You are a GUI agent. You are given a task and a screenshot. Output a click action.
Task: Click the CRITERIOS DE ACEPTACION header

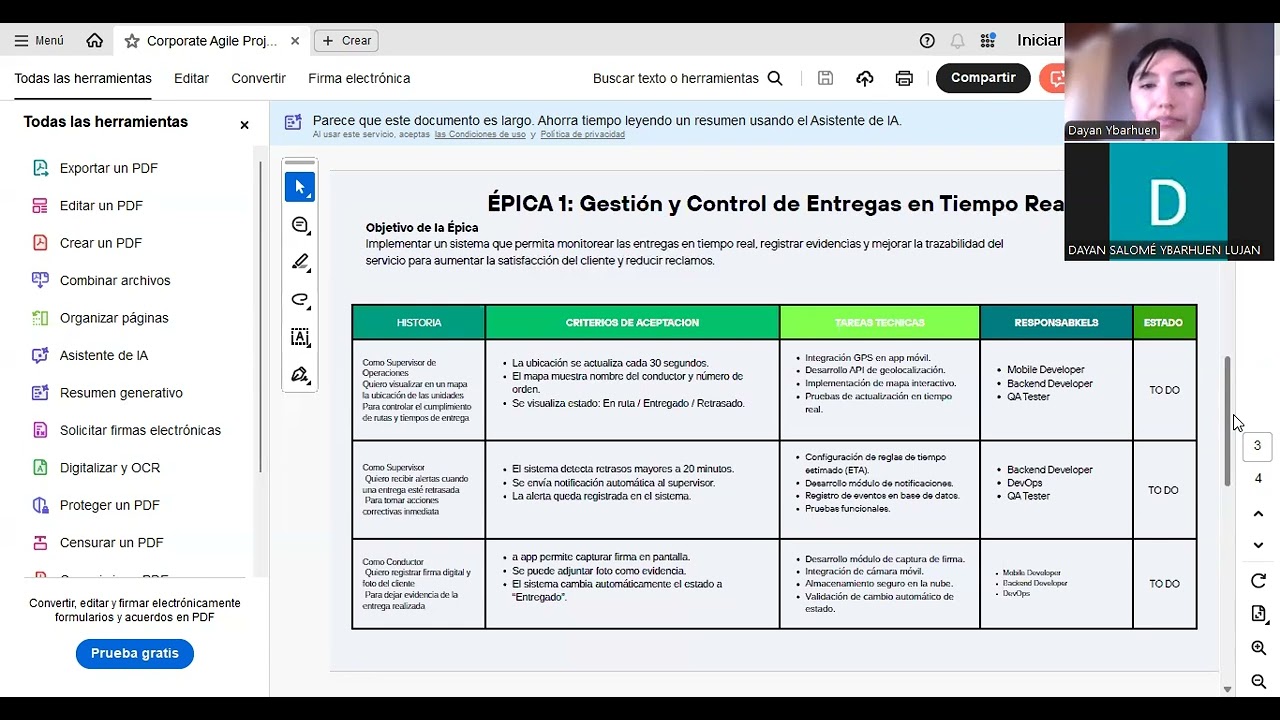[632, 323]
